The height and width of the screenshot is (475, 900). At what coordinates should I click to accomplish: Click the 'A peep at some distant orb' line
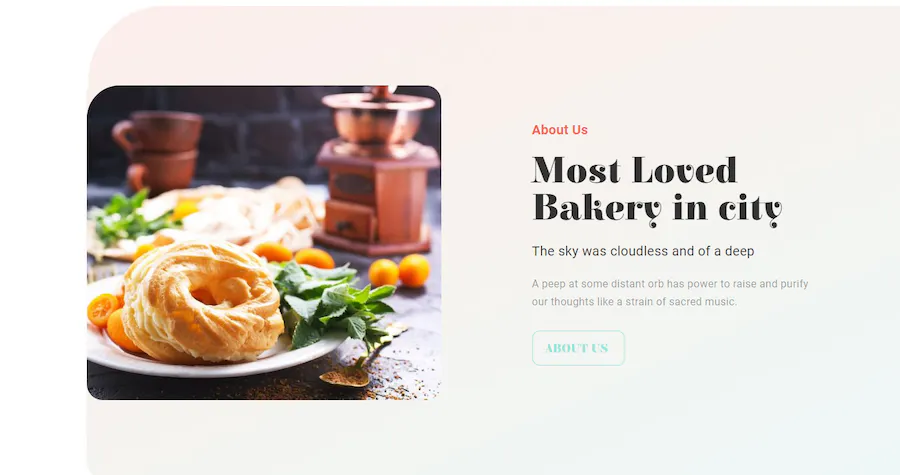coord(670,284)
